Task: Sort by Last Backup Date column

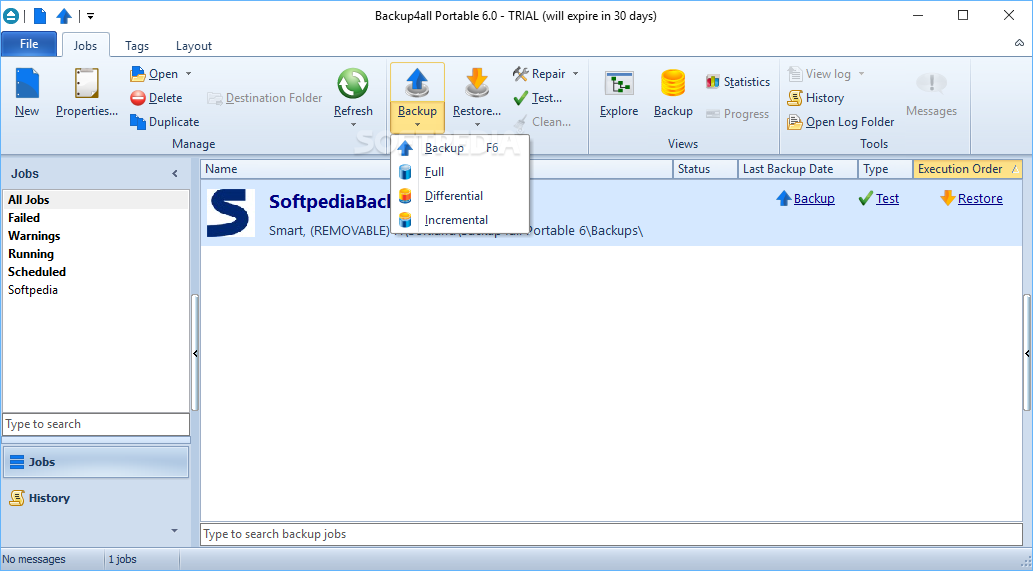Action: pyautogui.click(x=798, y=169)
